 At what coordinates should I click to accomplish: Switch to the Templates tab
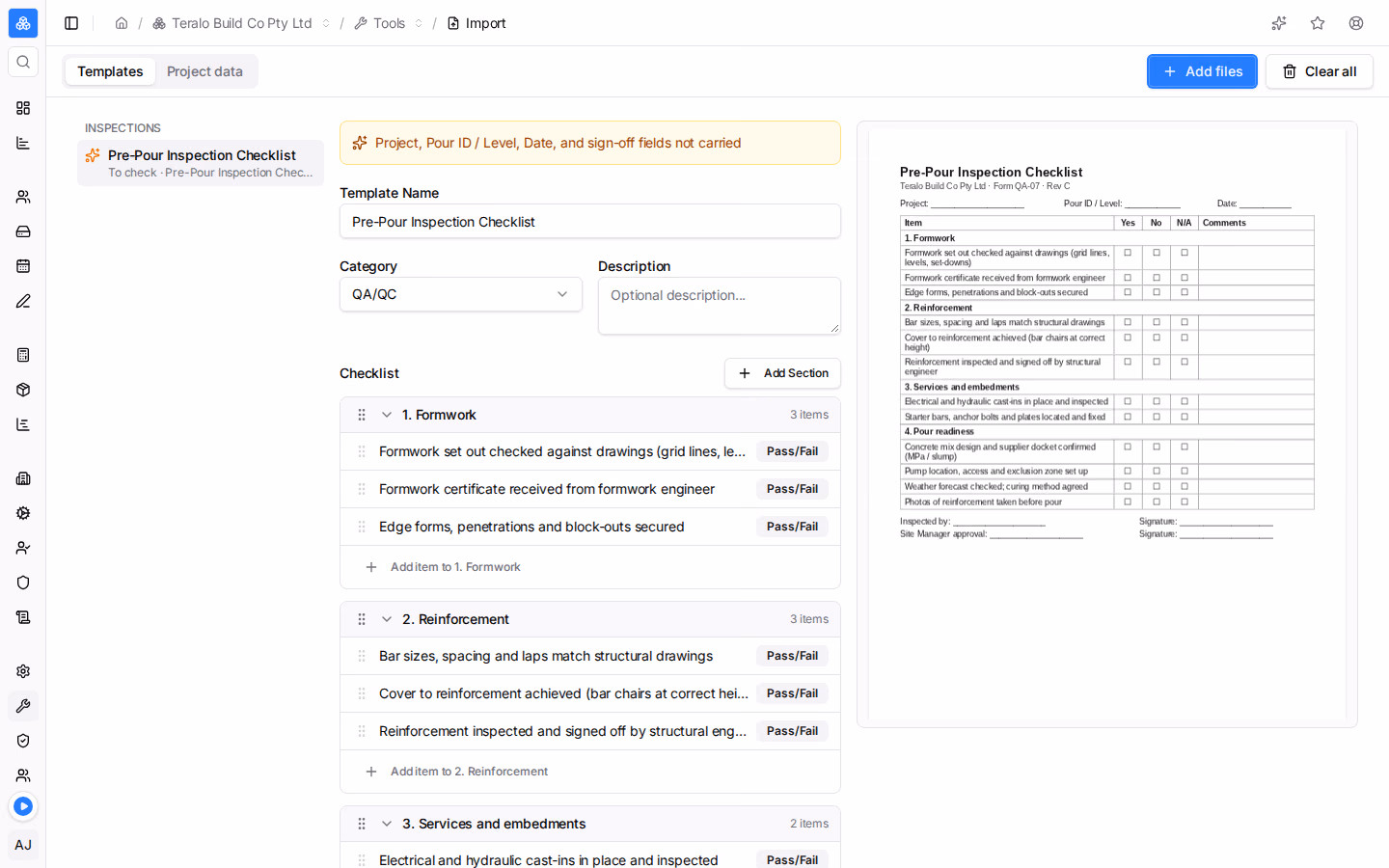(x=110, y=71)
